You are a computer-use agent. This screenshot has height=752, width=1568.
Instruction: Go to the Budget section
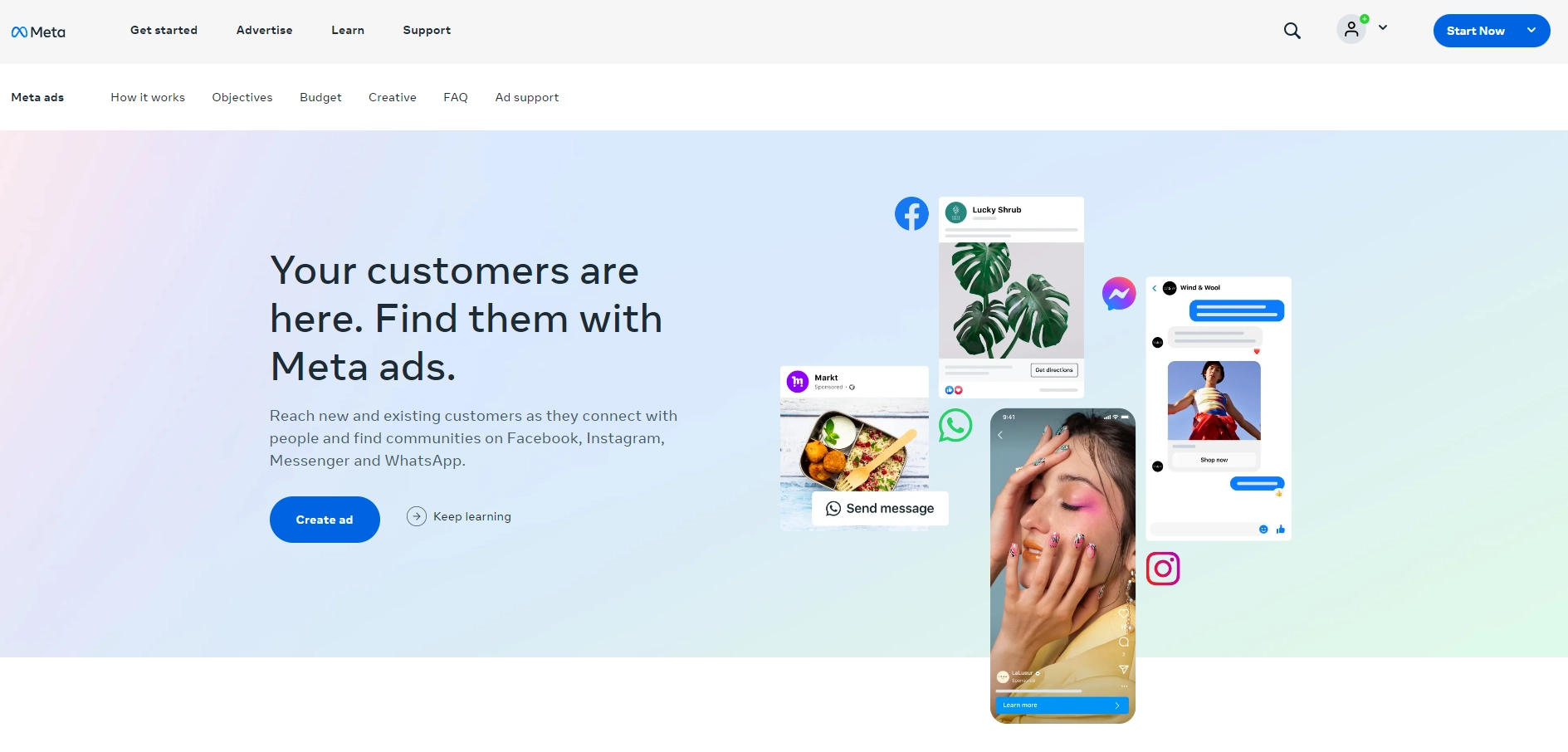(320, 97)
